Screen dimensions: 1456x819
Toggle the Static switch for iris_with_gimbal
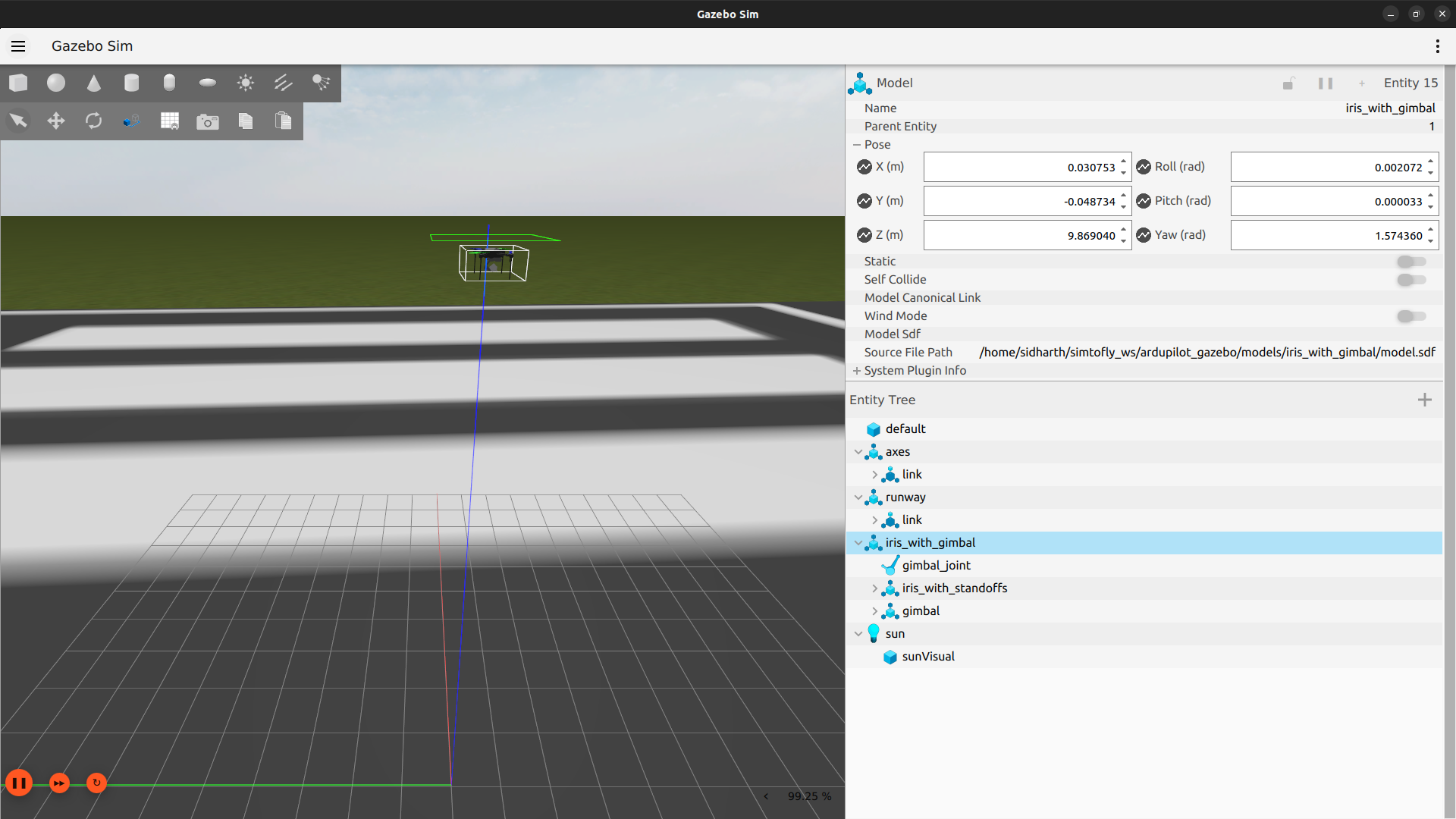[x=1411, y=262]
